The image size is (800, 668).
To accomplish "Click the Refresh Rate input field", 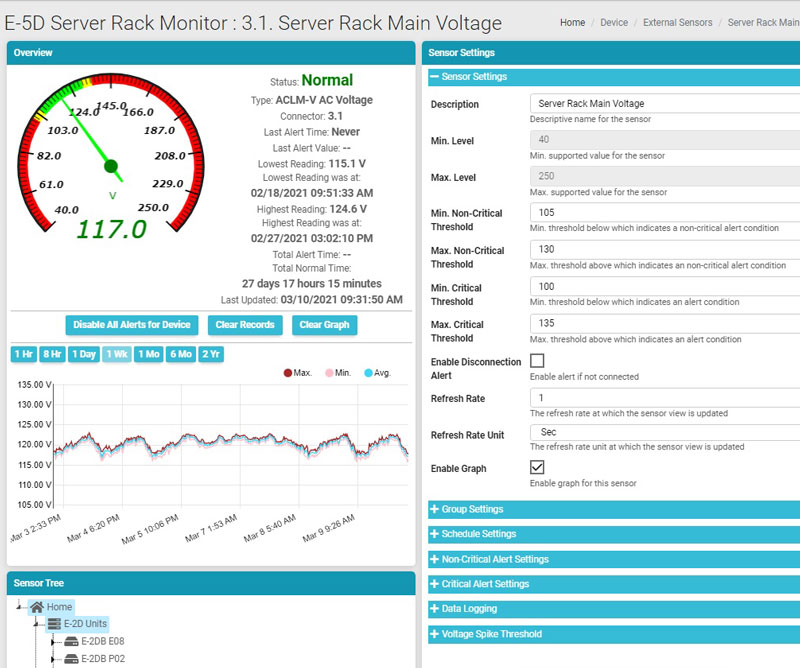I will [x=665, y=398].
